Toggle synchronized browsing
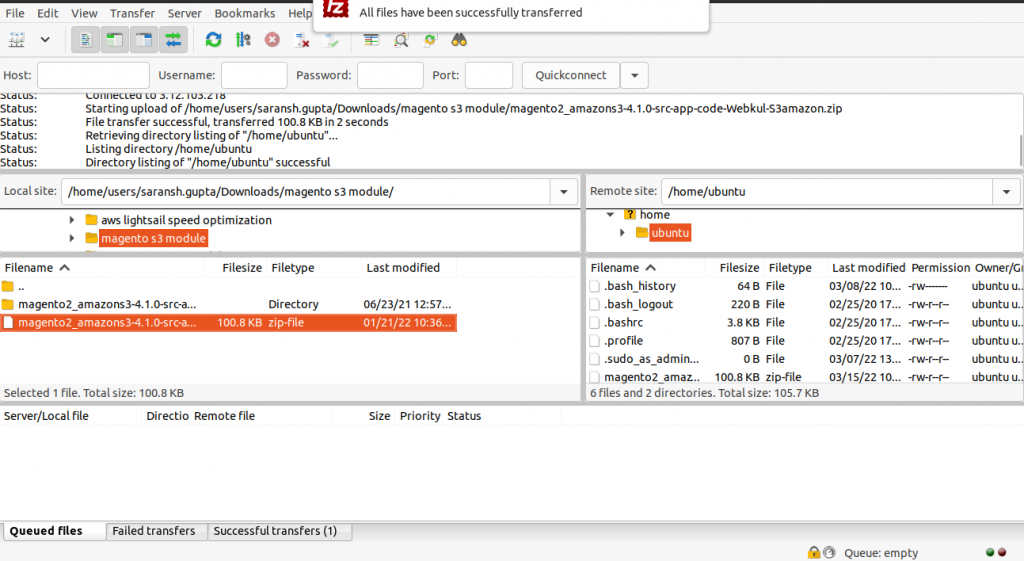The image size is (1024, 561). [430, 40]
